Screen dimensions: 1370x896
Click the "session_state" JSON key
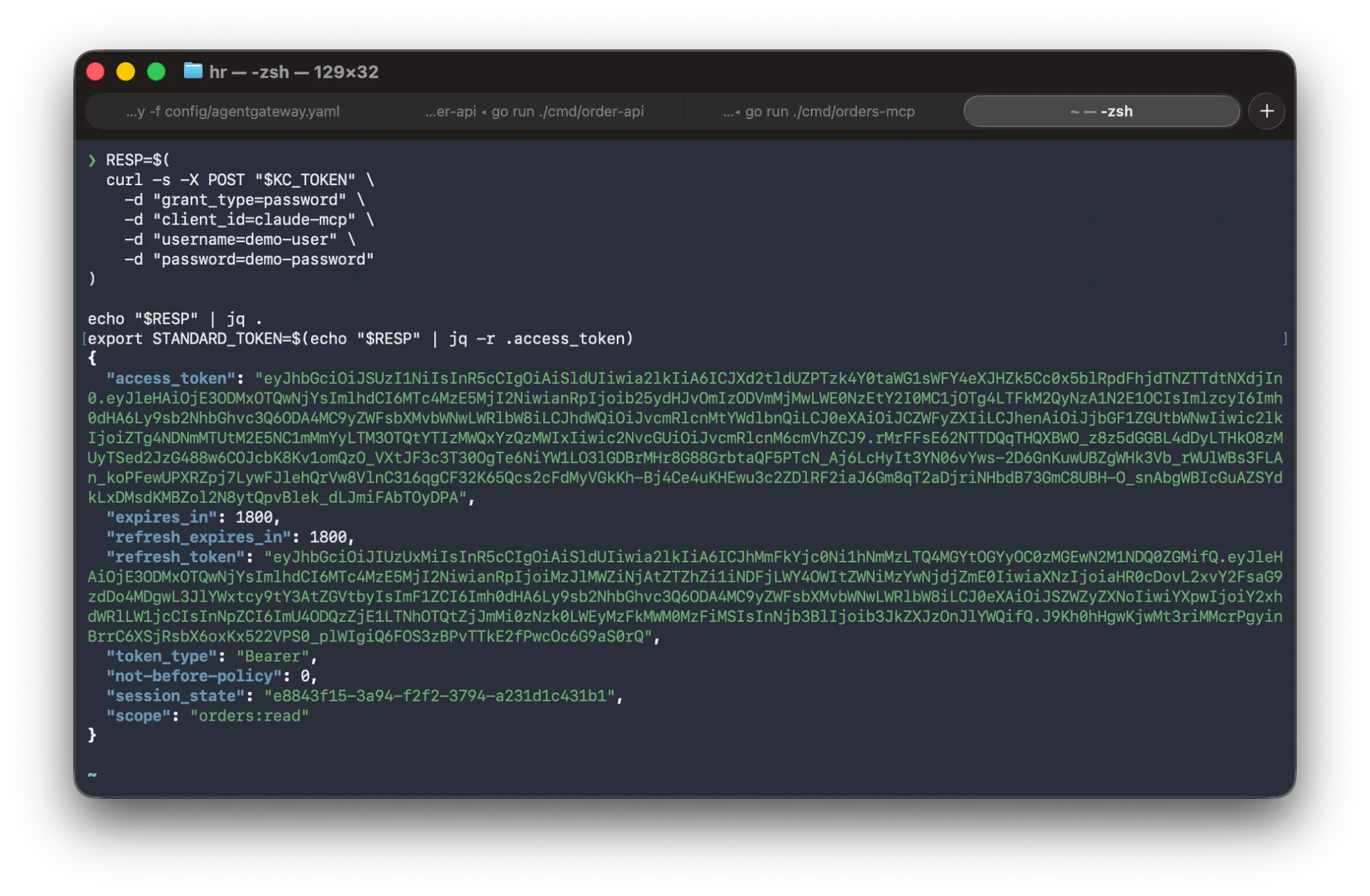coord(175,696)
